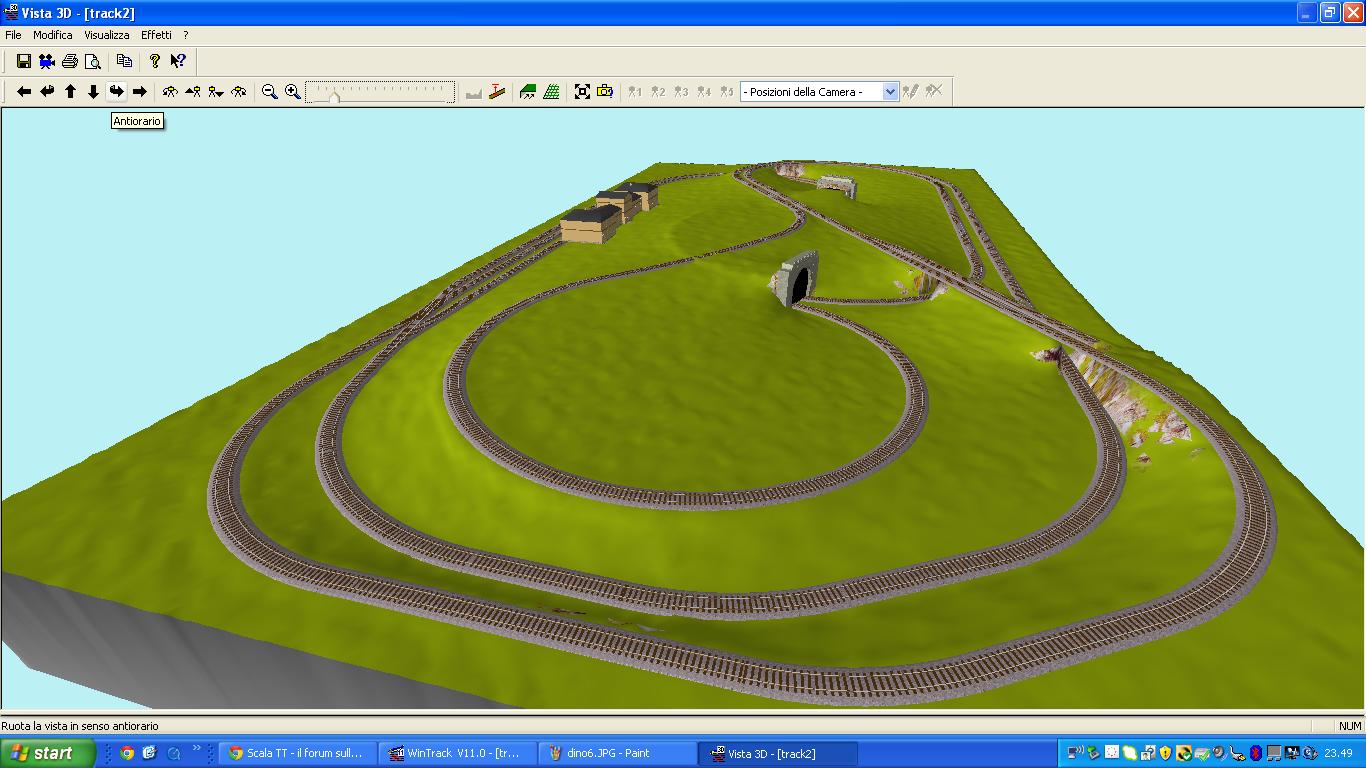The height and width of the screenshot is (768, 1366).
Task: Select camera position 3 icon
Action: click(681, 92)
